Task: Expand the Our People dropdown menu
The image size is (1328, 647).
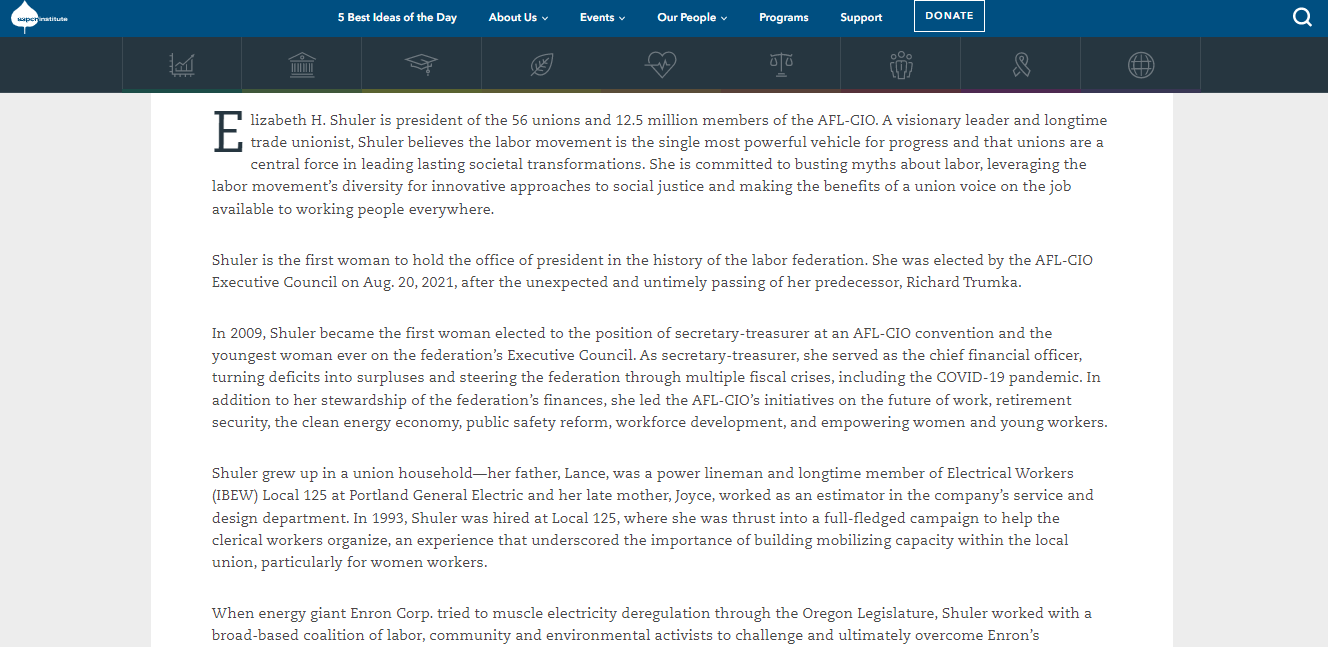Action: (x=691, y=17)
